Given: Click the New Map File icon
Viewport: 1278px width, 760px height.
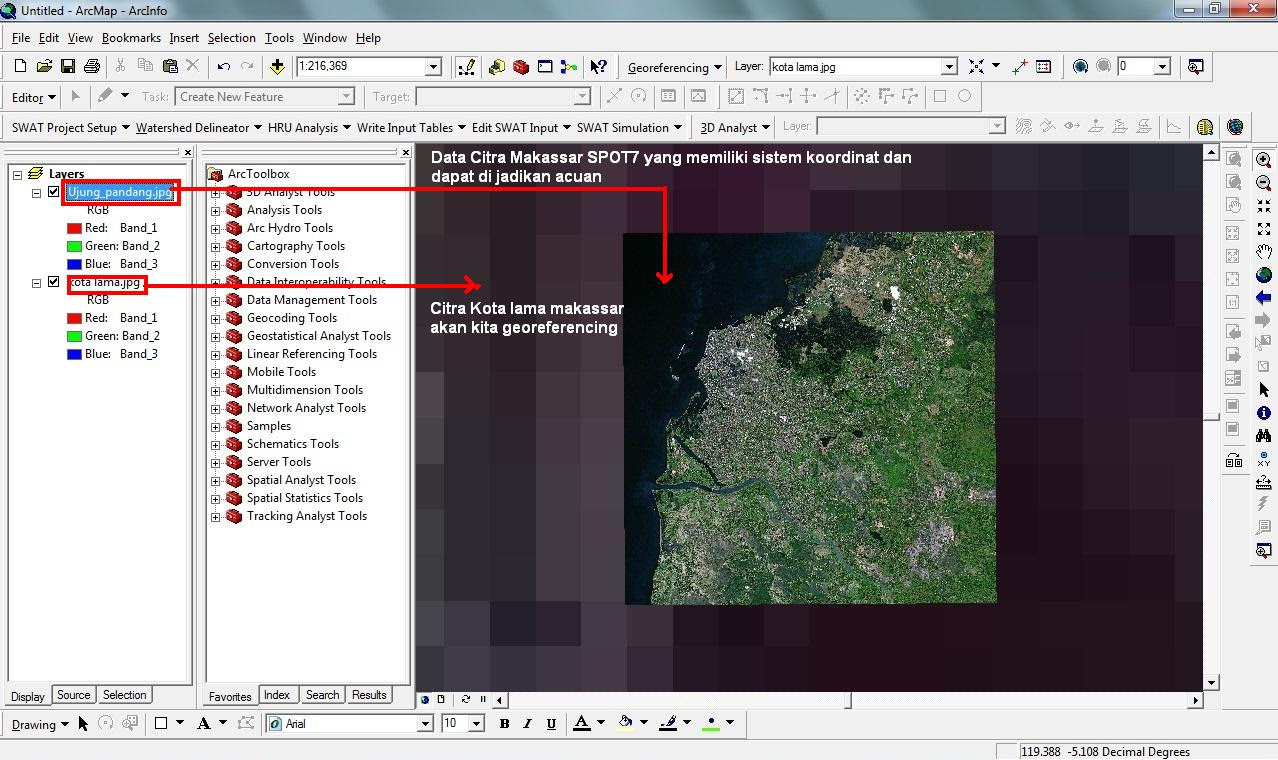Looking at the screenshot, I should (x=20, y=66).
